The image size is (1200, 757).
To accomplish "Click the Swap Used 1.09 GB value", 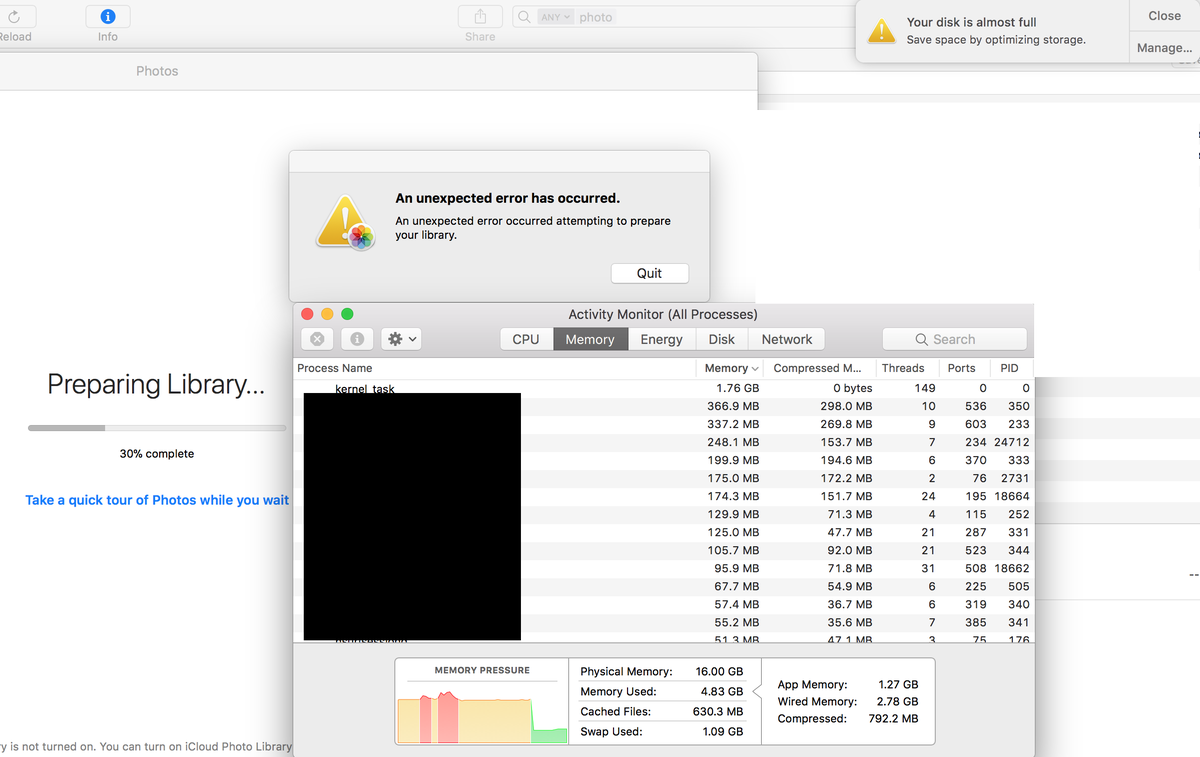I will 722,732.
